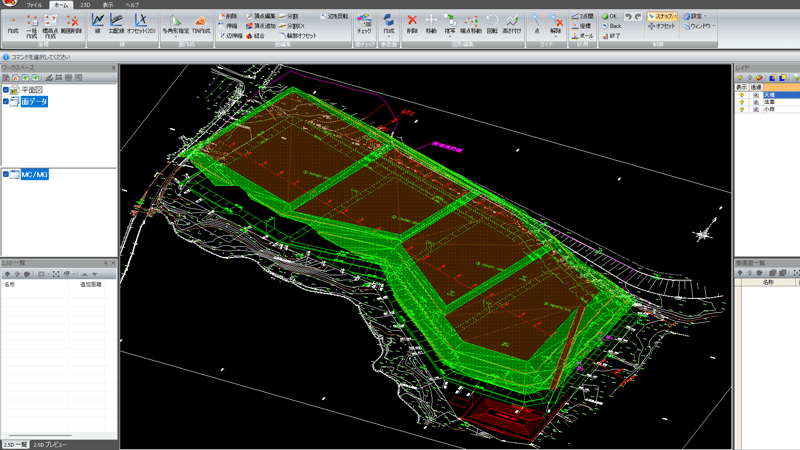
Task: Toggle the 透過 checkbox of 法面 layer
Action: pyautogui.click(x=756, y=103)
